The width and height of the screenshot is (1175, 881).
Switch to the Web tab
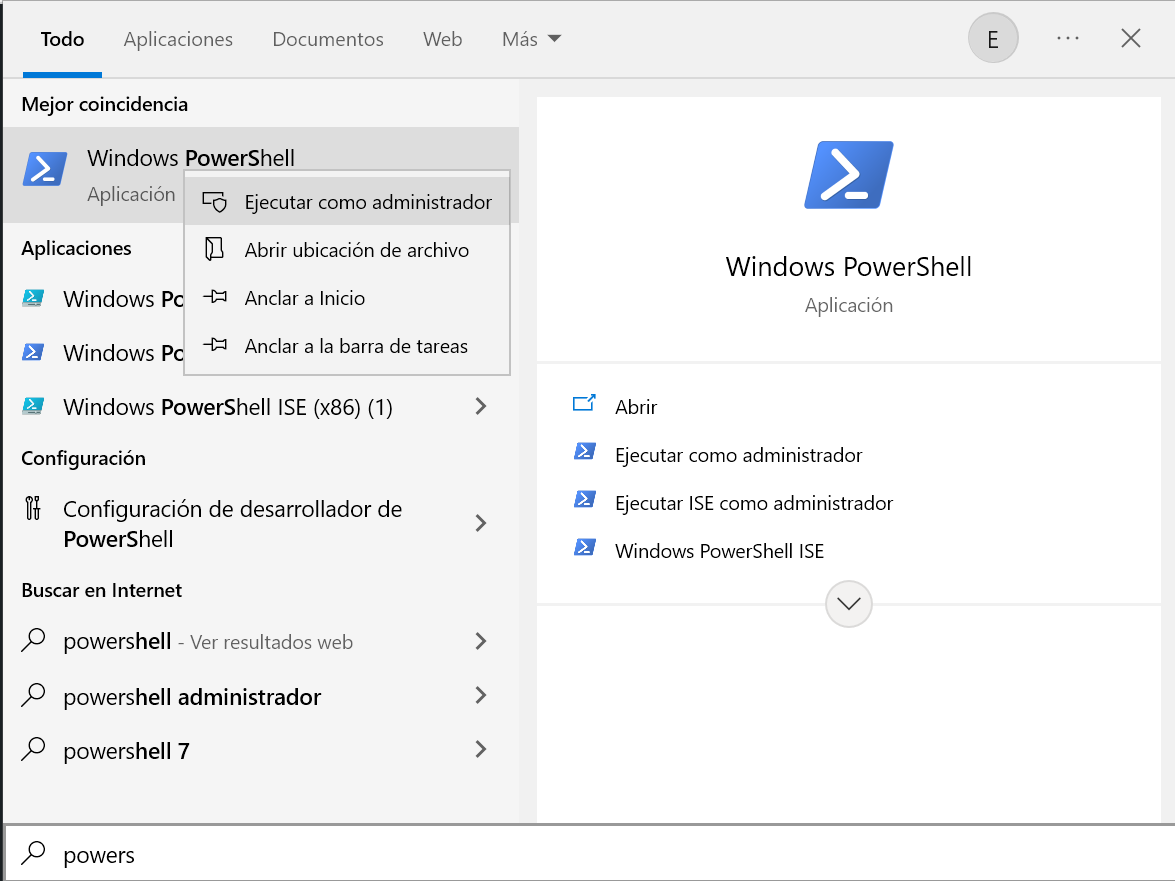[x=443, y=39]
